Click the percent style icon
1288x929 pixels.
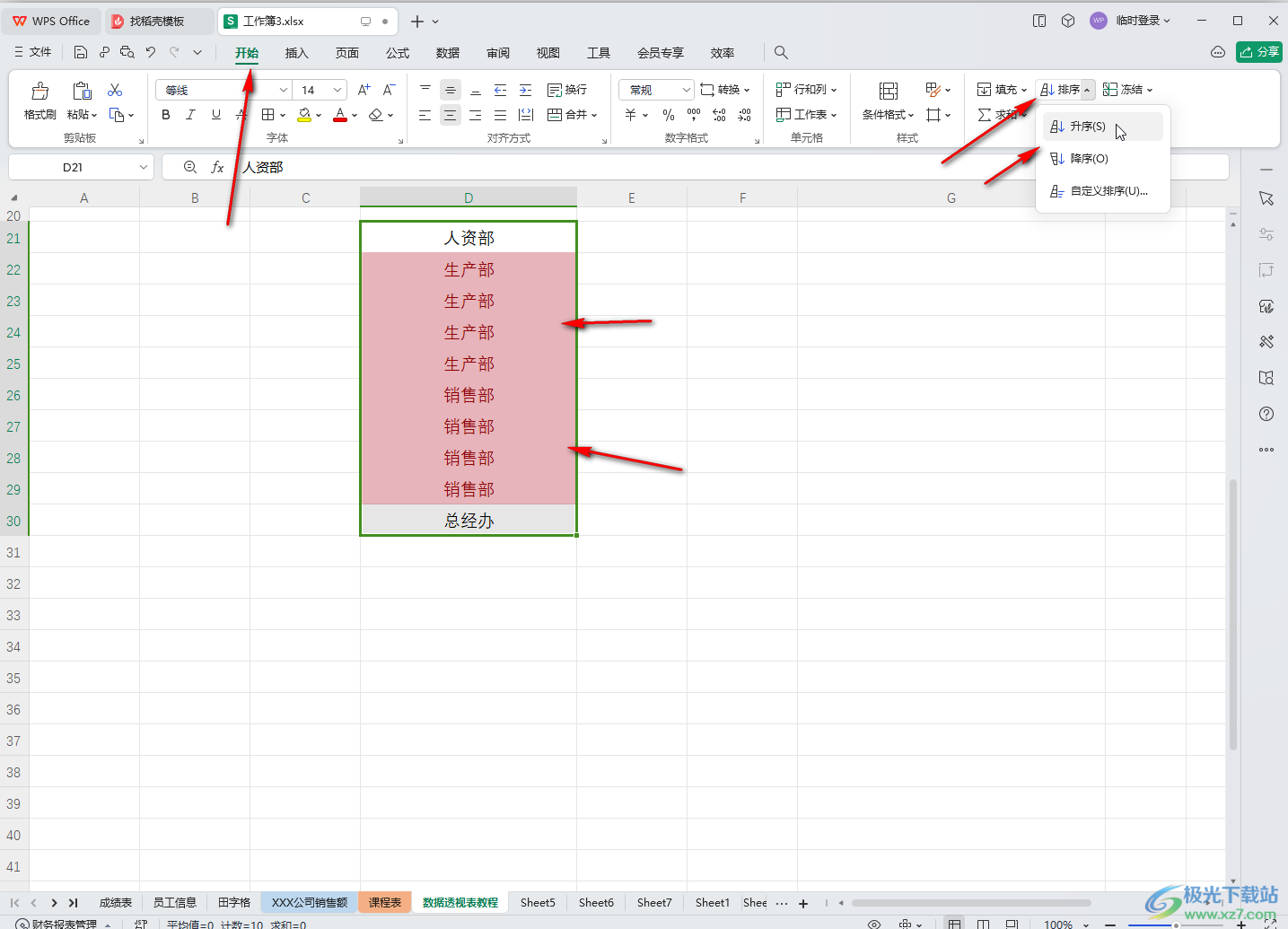[668, 115]
